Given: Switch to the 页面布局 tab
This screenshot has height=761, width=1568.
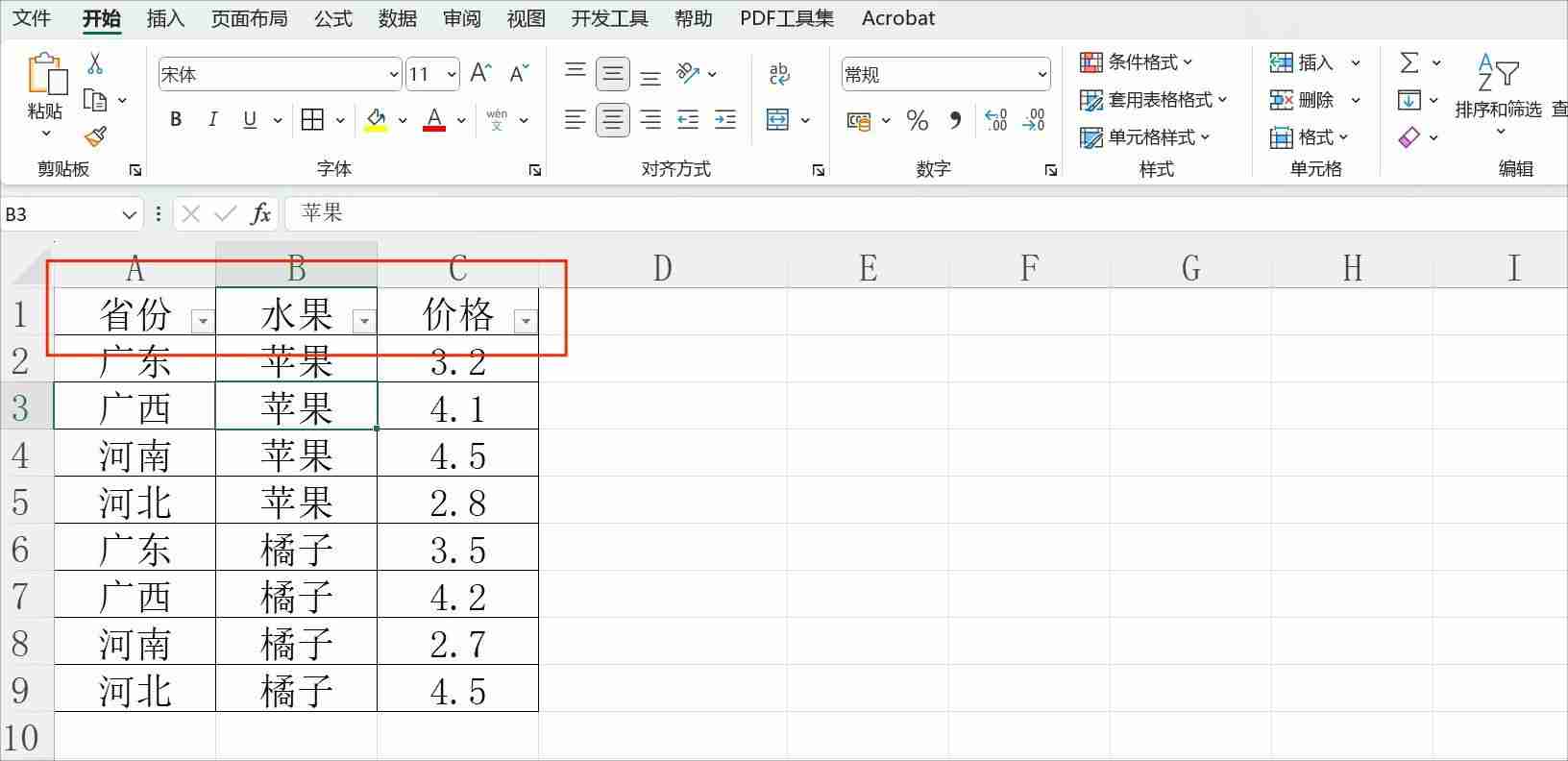Looking at the screenshot, I should click(x=250, y=18).
